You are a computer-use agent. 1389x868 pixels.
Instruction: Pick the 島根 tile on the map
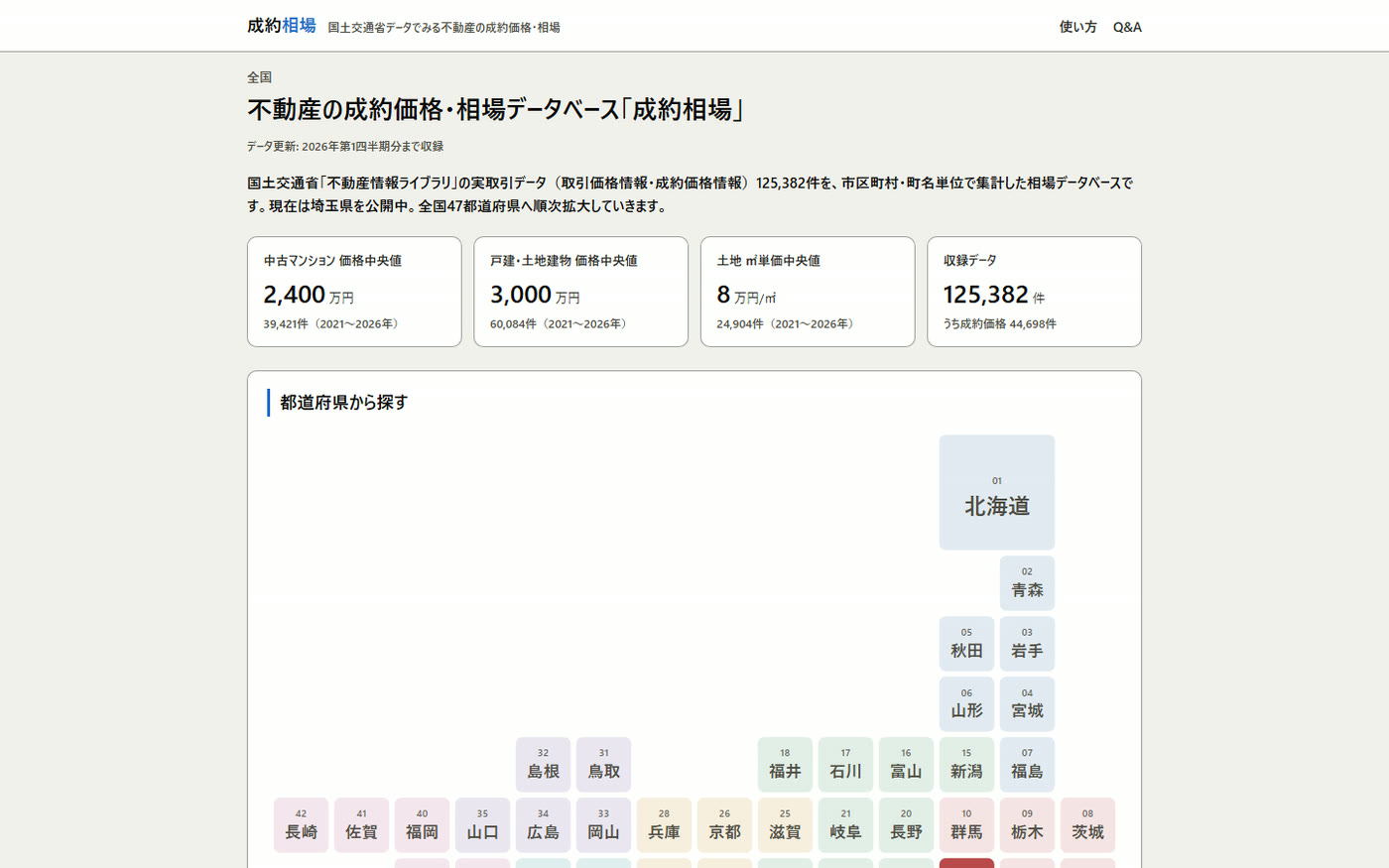click(x=543, y=765)
